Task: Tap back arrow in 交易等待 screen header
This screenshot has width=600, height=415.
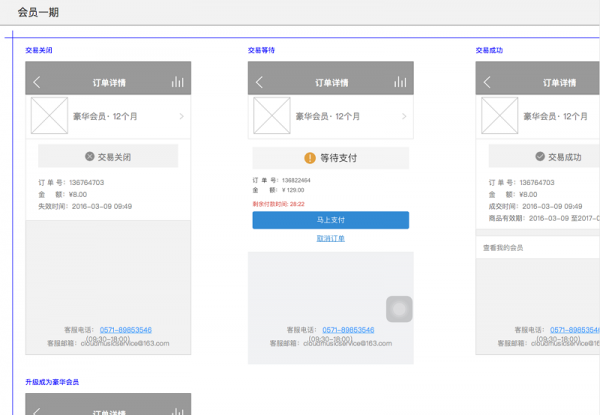Action: click(260, 82)
